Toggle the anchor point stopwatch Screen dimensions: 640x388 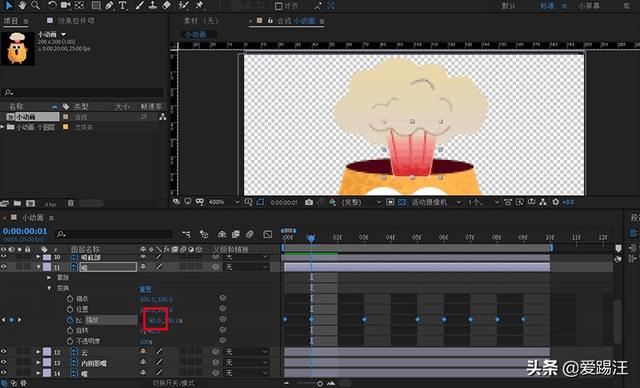click(70, 299)
